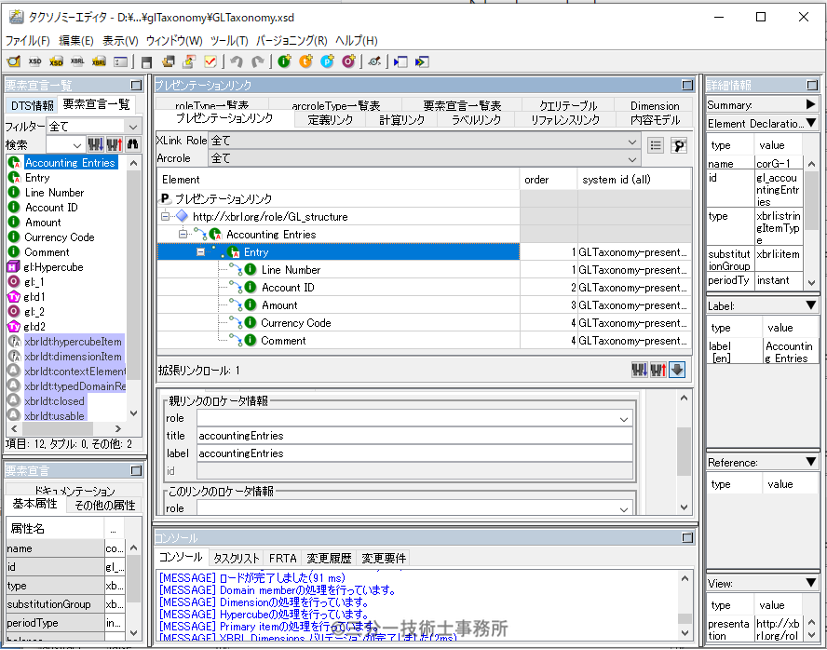Maximize the プレゼンテーションリンク panel
The height and width of the screenshot is (650, 827).
click(x=687, y=85)
